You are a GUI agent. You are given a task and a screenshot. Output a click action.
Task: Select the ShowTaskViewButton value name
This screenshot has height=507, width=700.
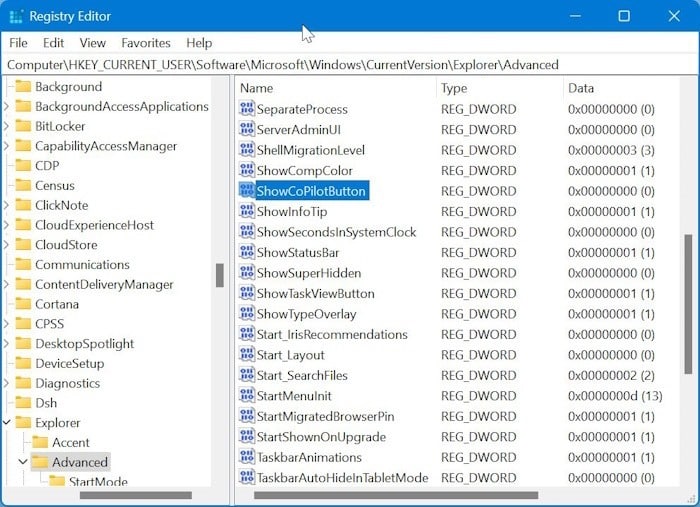click(315, 294)
